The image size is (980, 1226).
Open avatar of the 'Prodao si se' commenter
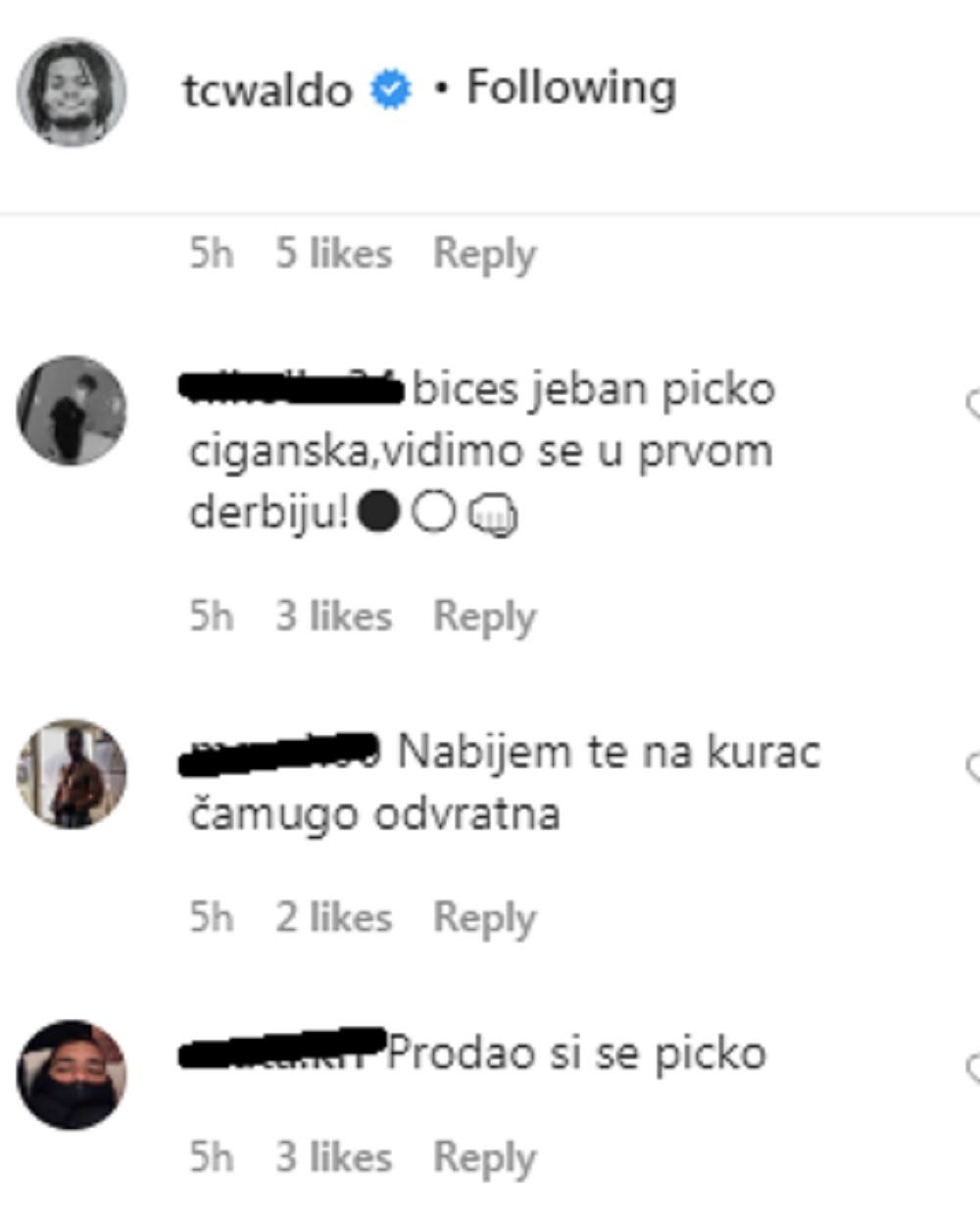click(72, 1075)
